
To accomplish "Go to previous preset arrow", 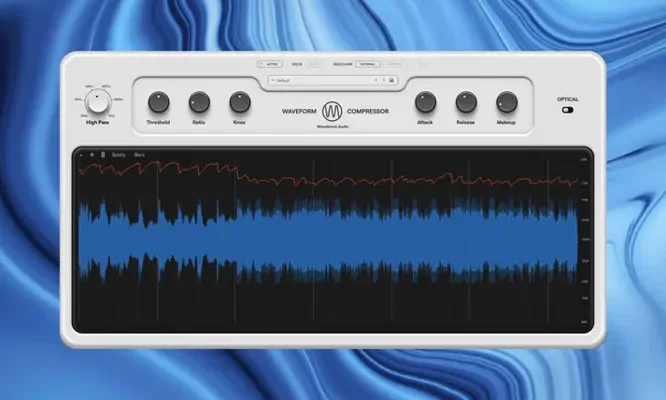I will pos(376,80).
